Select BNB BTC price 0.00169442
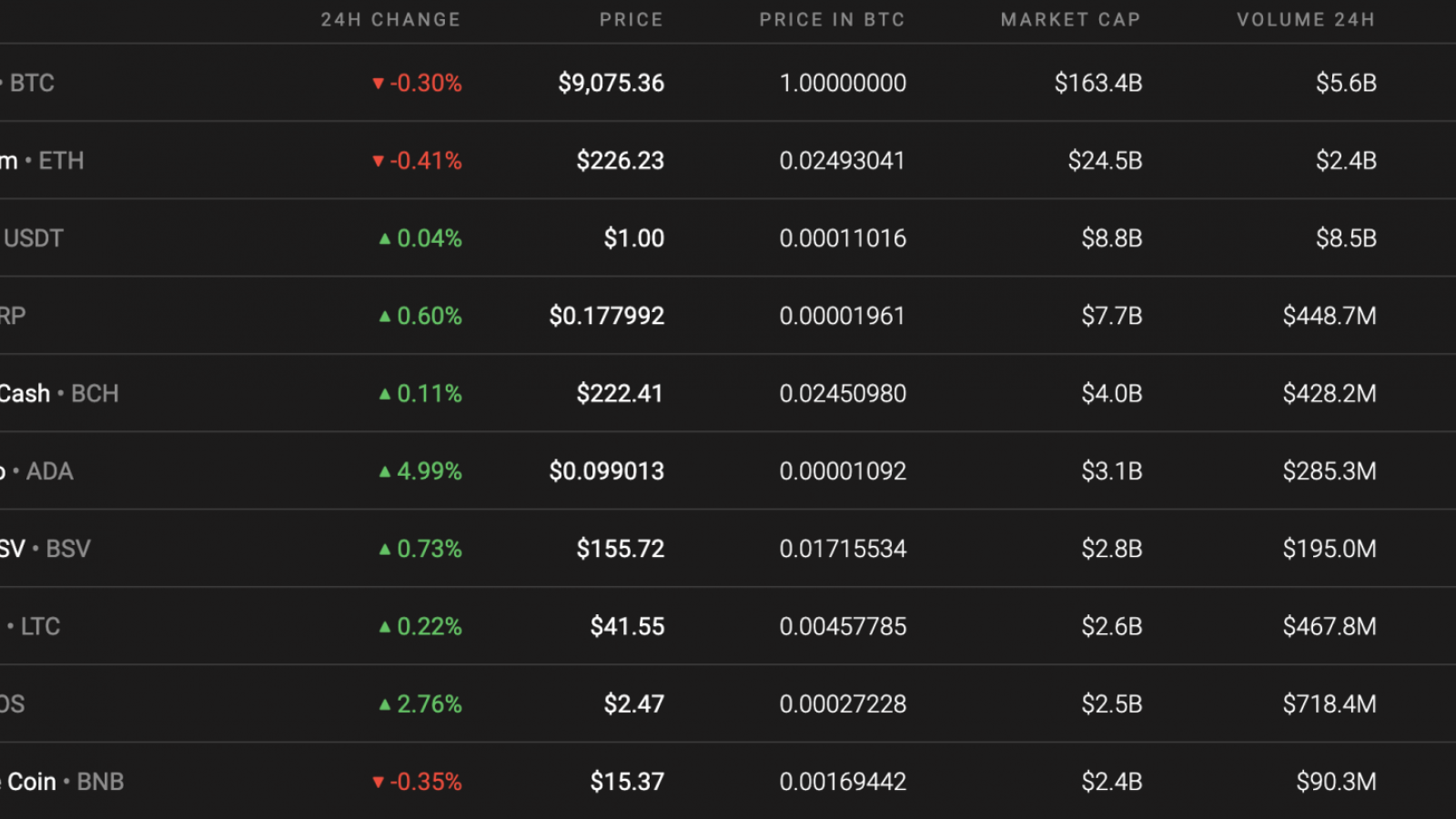This screenshot has height=819, width=1456. [x=844, y=782]
